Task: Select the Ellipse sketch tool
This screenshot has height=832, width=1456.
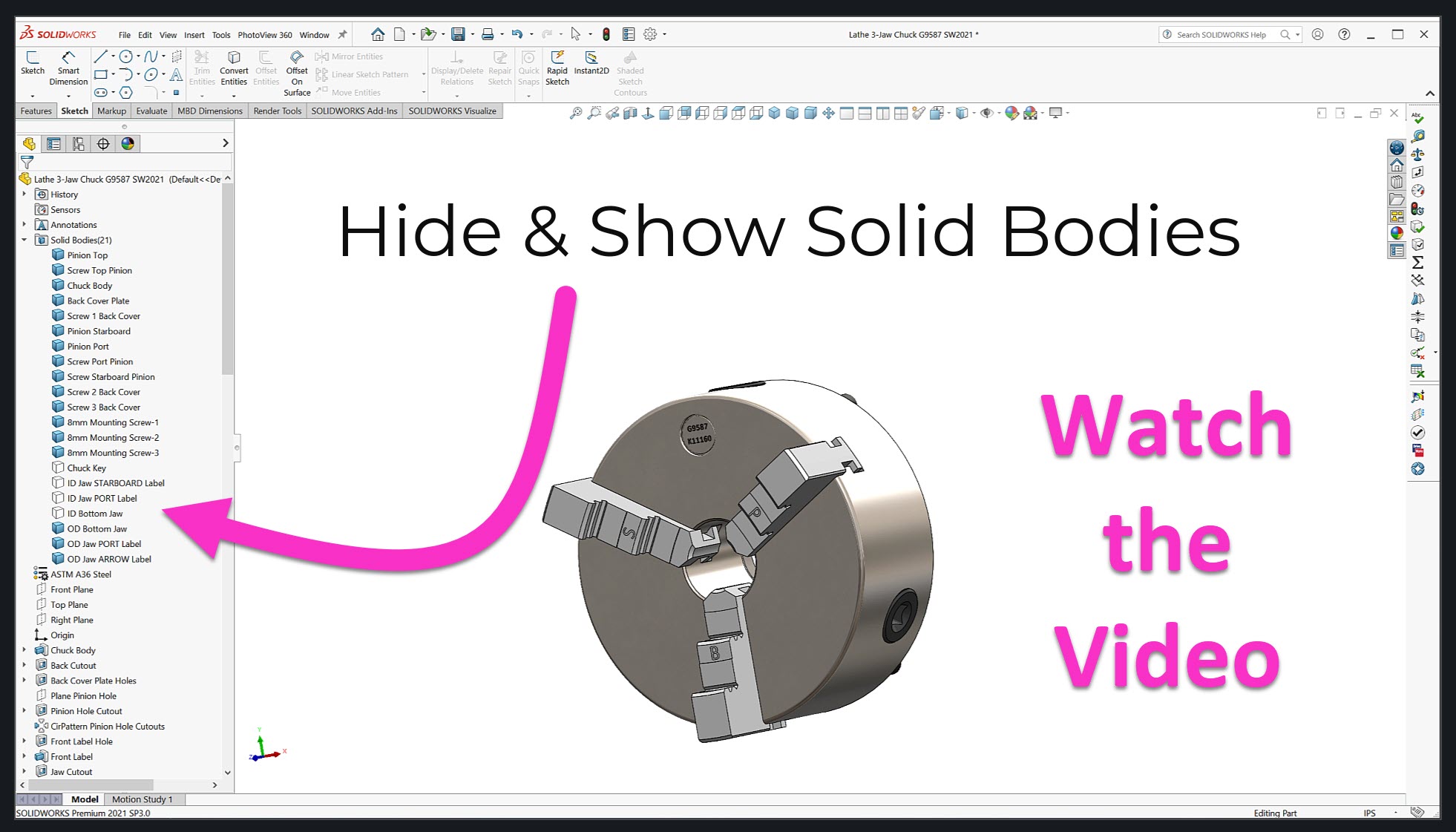Action: click(151, 74)
